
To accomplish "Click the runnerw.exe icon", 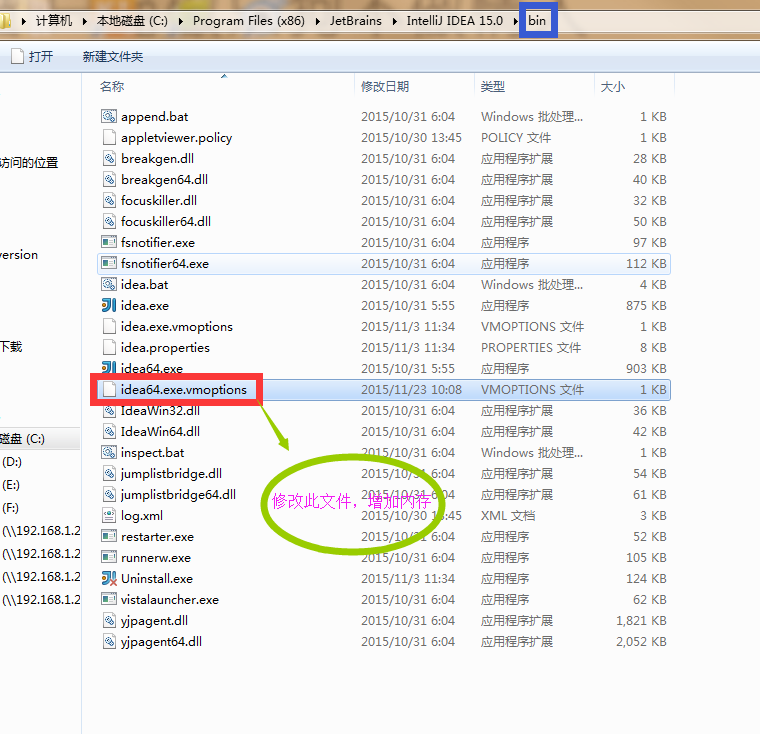I will 109,557.
